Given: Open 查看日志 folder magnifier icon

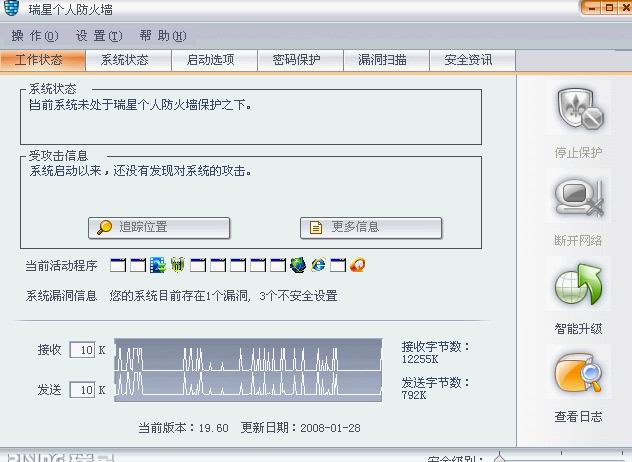Looking at the screenshot, I should click(579, 373).
